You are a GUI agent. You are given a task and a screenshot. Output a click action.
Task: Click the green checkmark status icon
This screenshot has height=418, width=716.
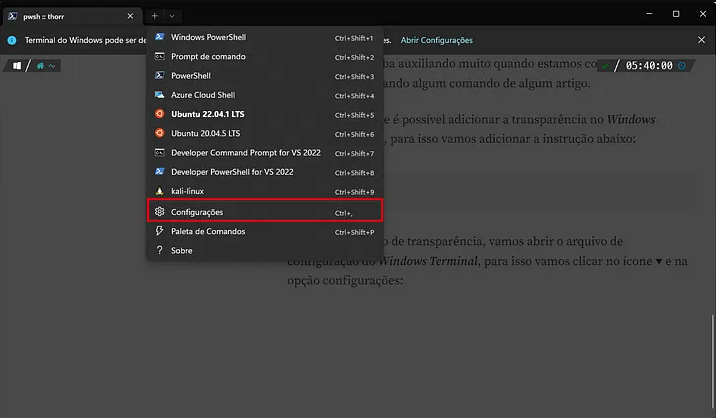[x=605, y=66]
